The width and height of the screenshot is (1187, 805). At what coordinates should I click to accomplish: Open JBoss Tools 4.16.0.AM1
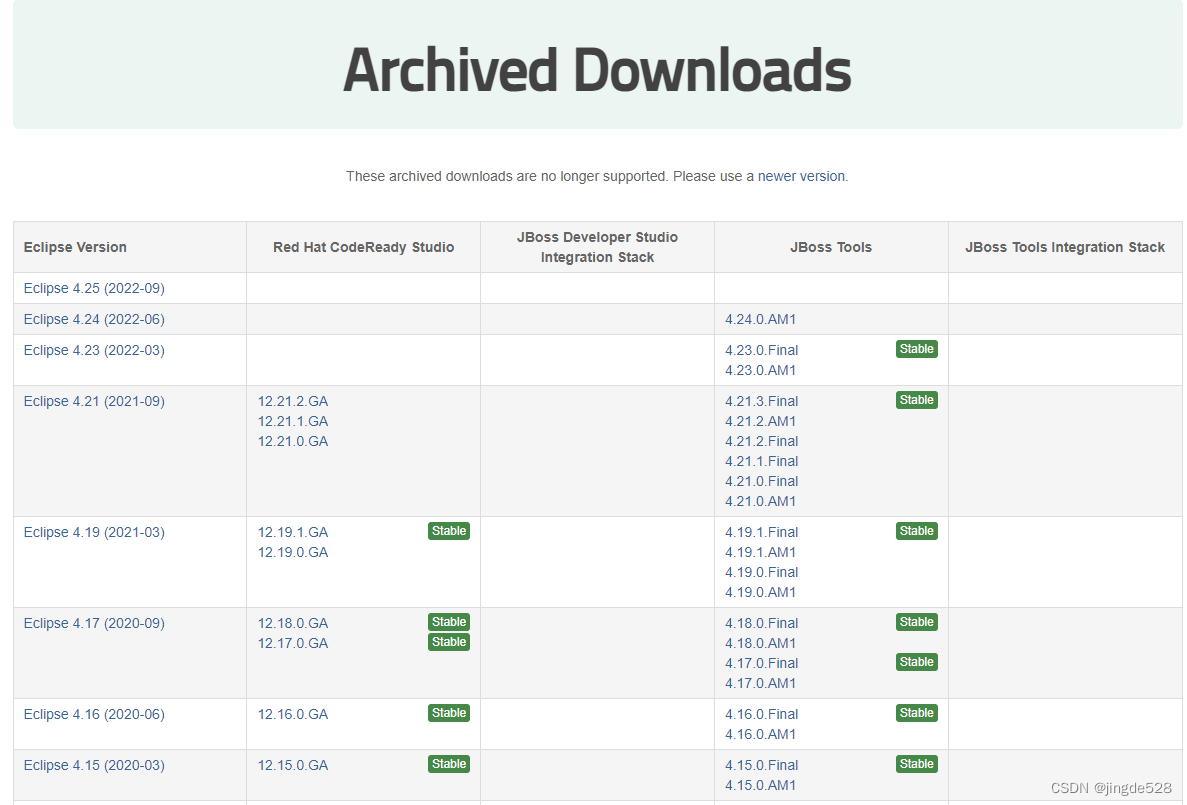(x=761, y=734)
